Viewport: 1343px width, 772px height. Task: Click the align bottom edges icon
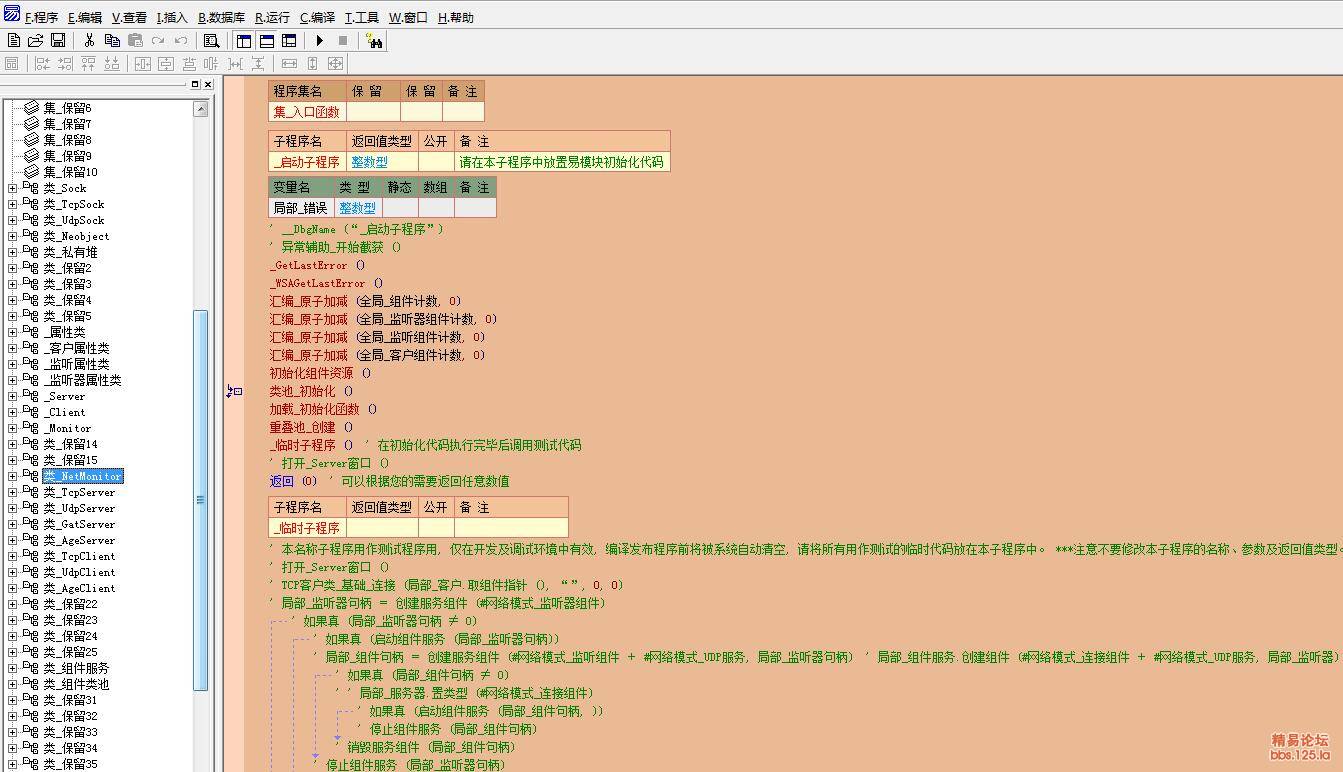[111, 63]
